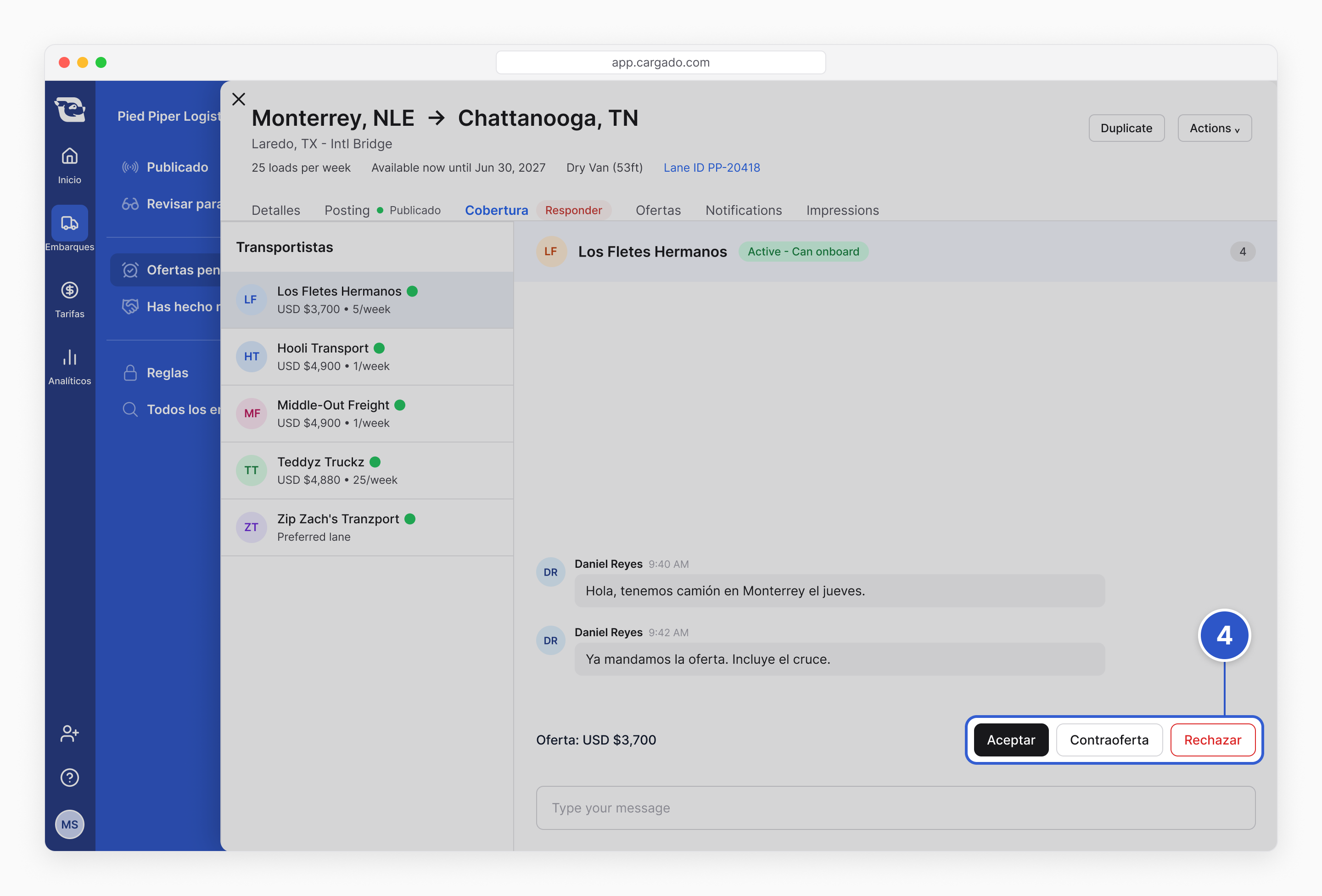
Task: Open Has hecho sidebar item
Action: click(x=171, y=307)
